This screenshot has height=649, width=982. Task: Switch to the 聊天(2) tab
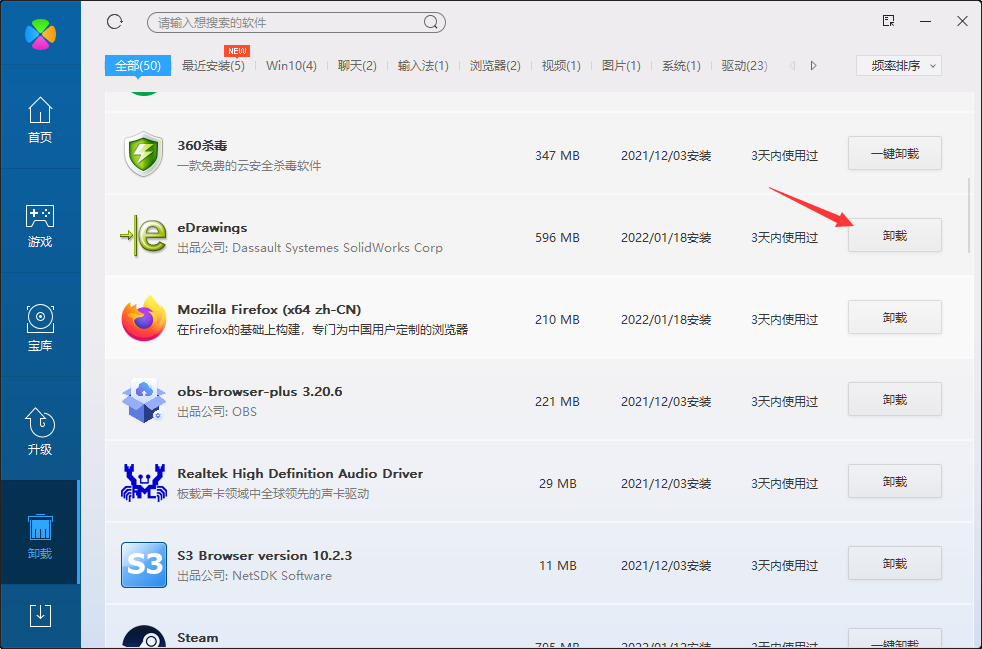(357, 66)
